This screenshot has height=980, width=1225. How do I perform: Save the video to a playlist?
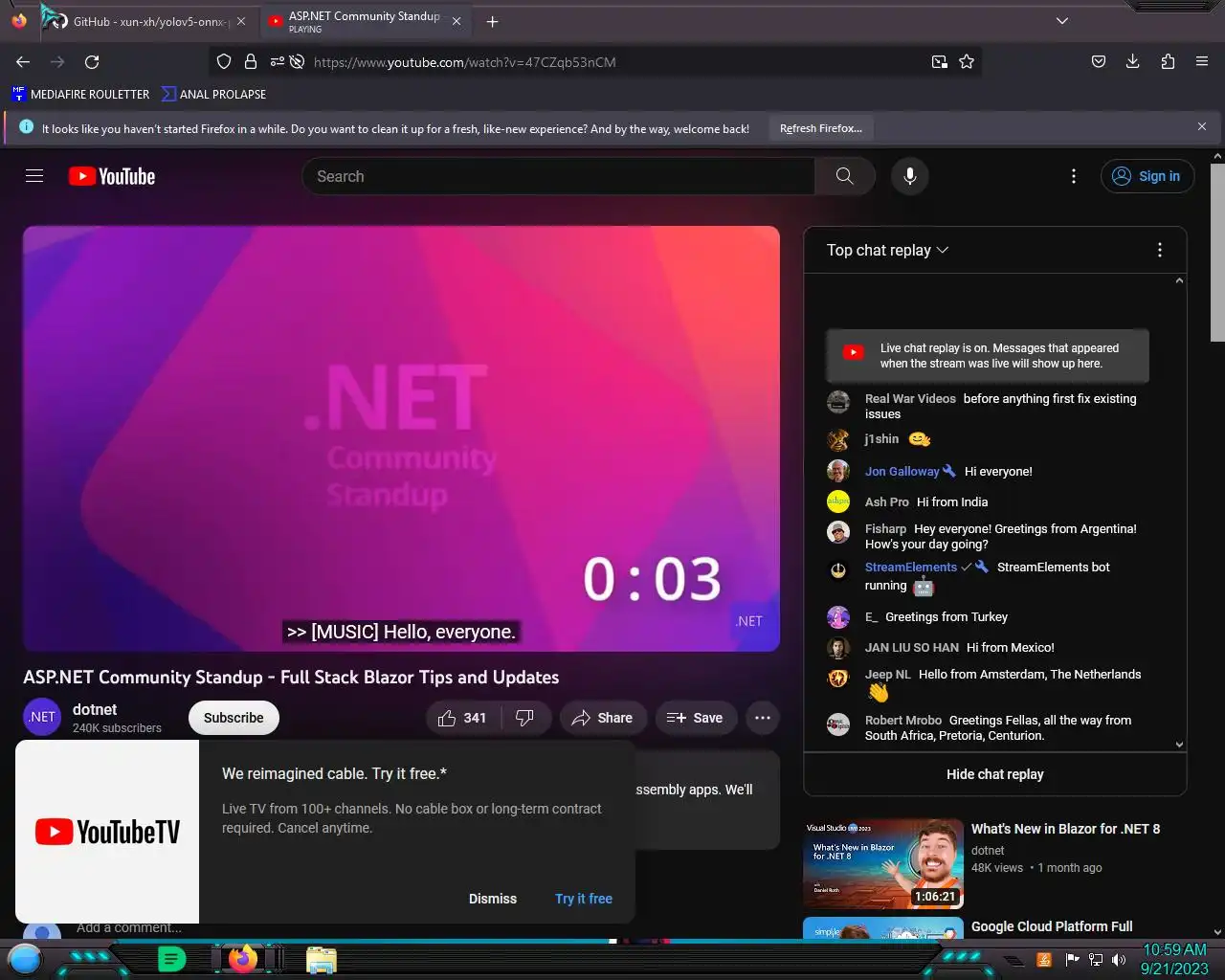[x=695, y=718]
